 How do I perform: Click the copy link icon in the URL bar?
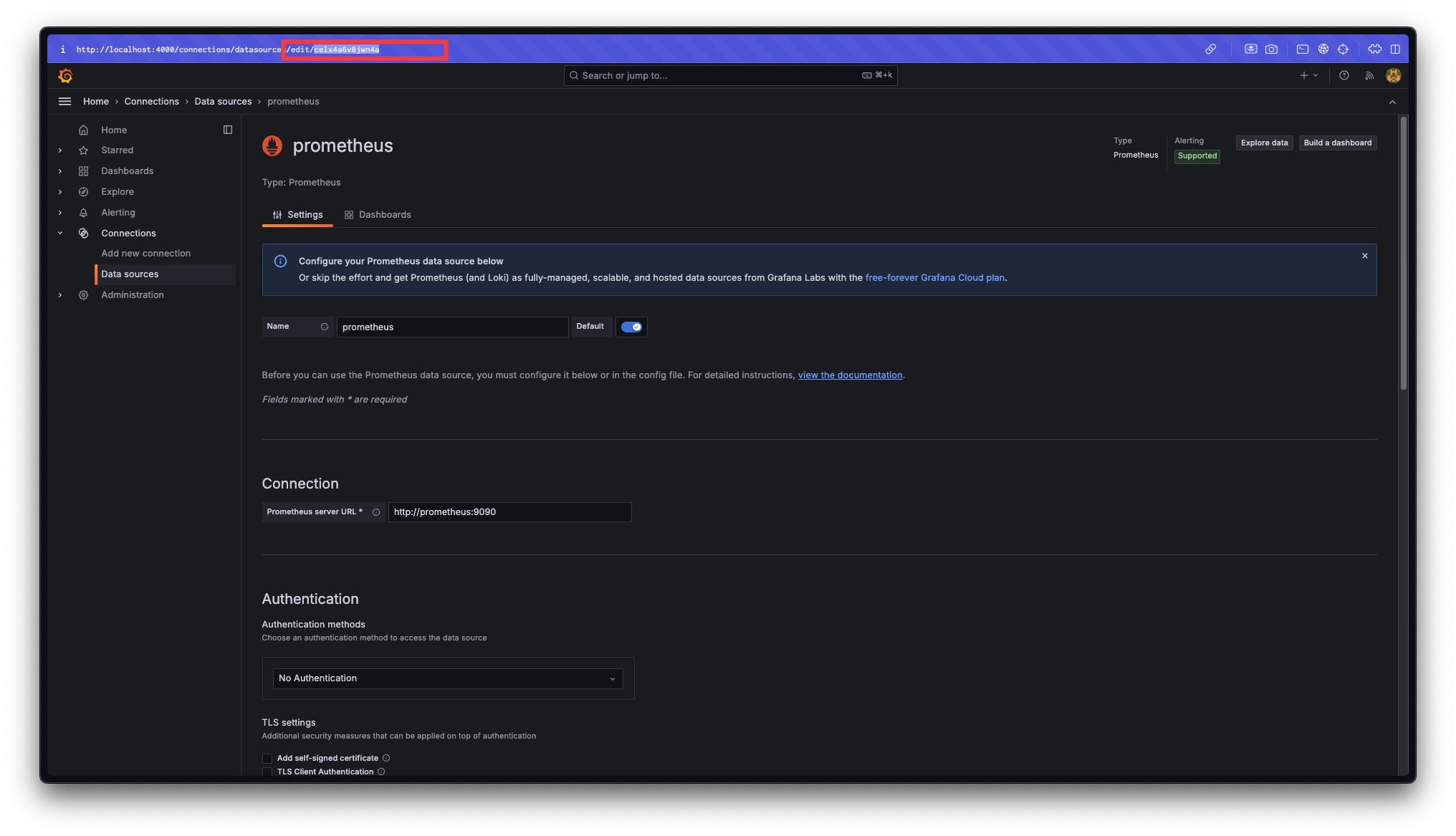click(x=1210, y=49)
